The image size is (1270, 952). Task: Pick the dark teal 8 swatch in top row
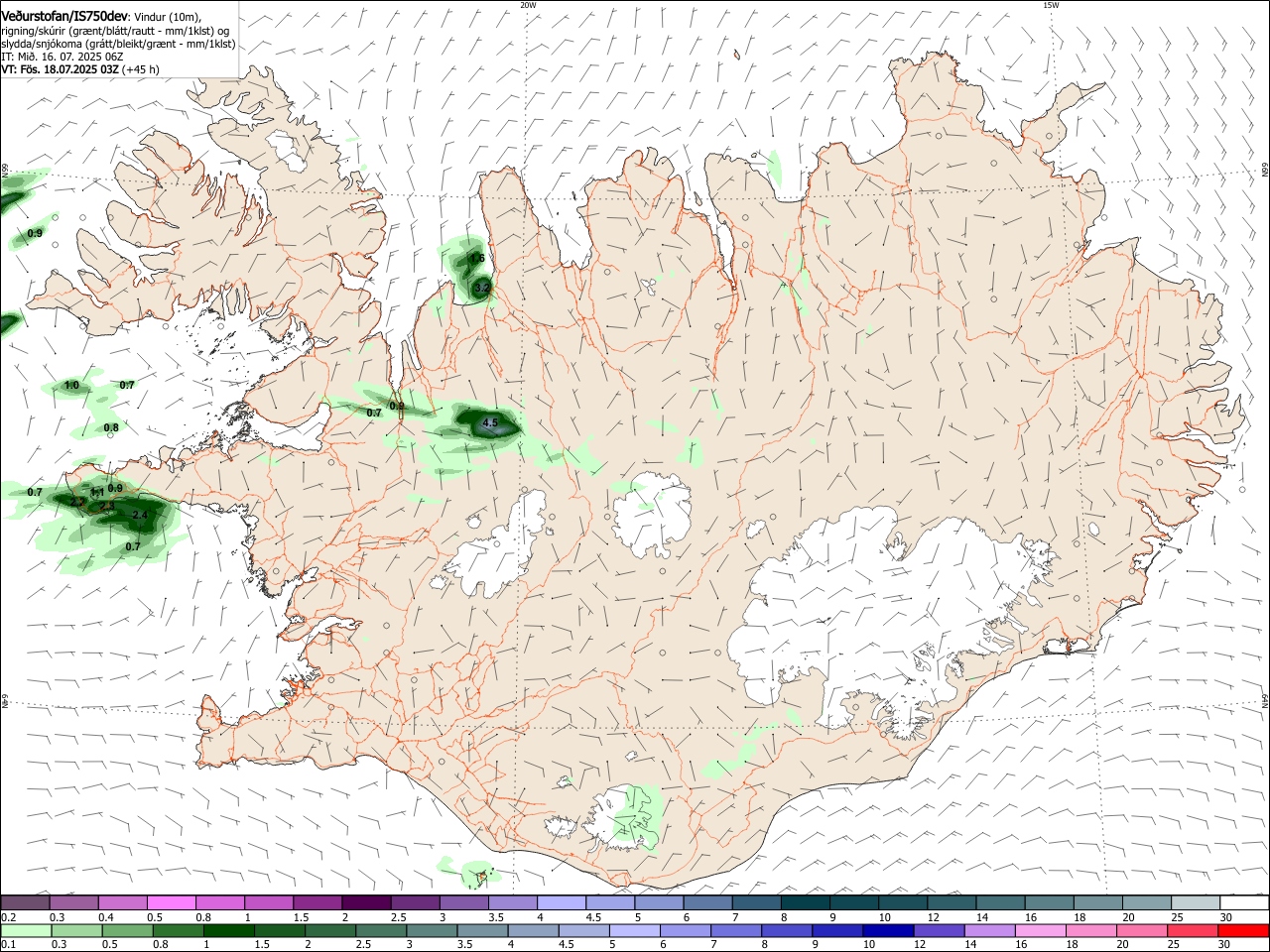[x=806, y=903]
